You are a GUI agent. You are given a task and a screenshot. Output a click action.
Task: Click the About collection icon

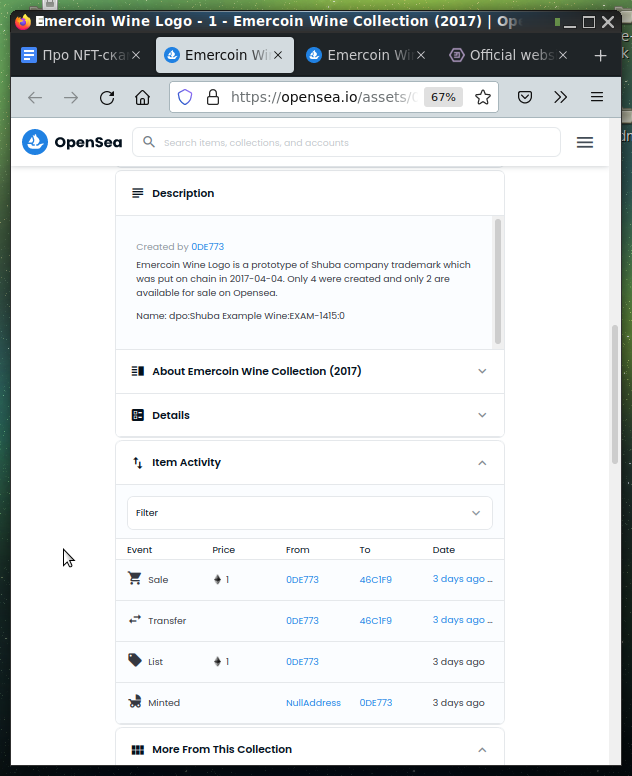pos(138,371)
